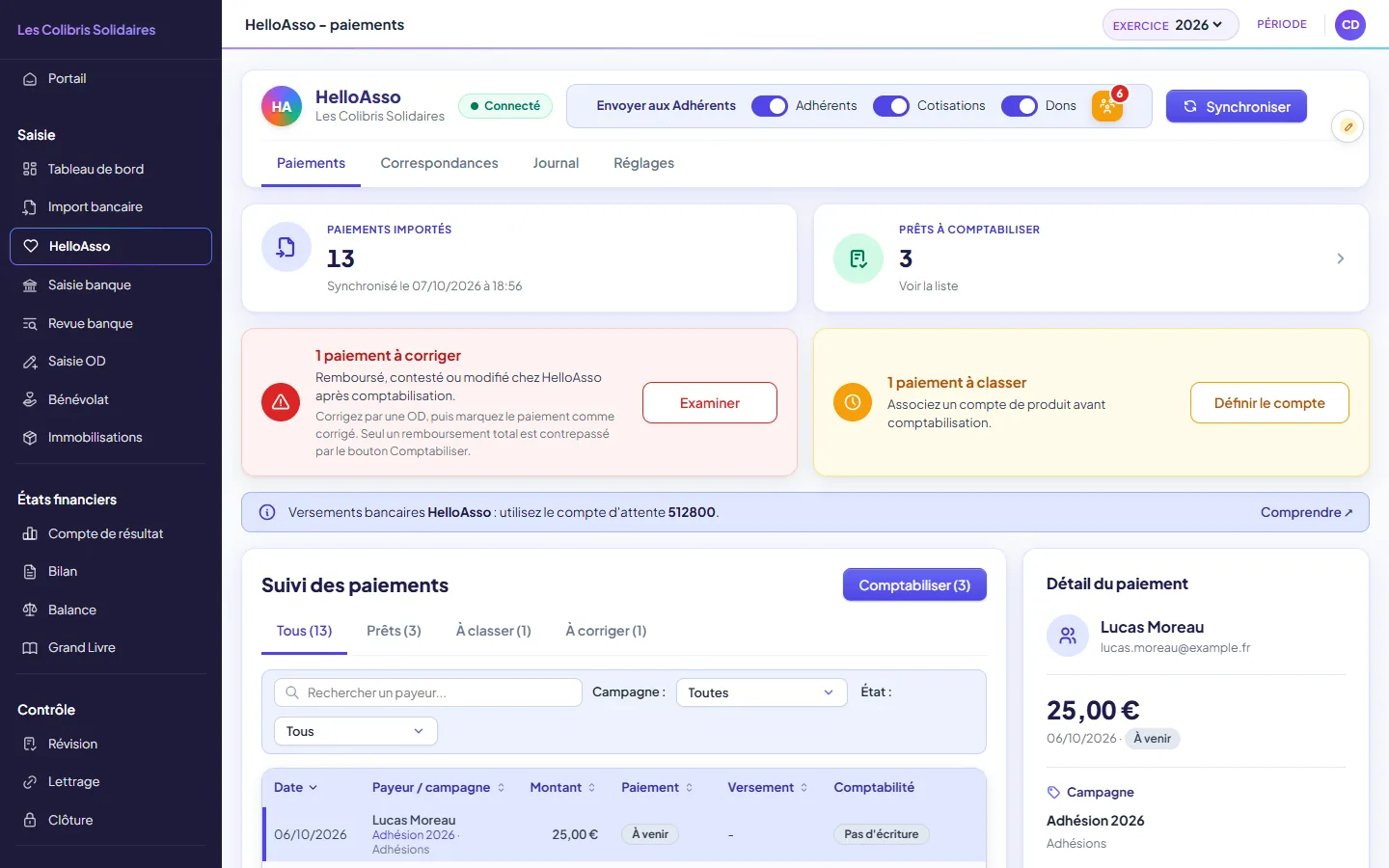Click the Rechercher un payeur search field
1389x868 pixels.
pyautogui.click(x=428, y=692)
